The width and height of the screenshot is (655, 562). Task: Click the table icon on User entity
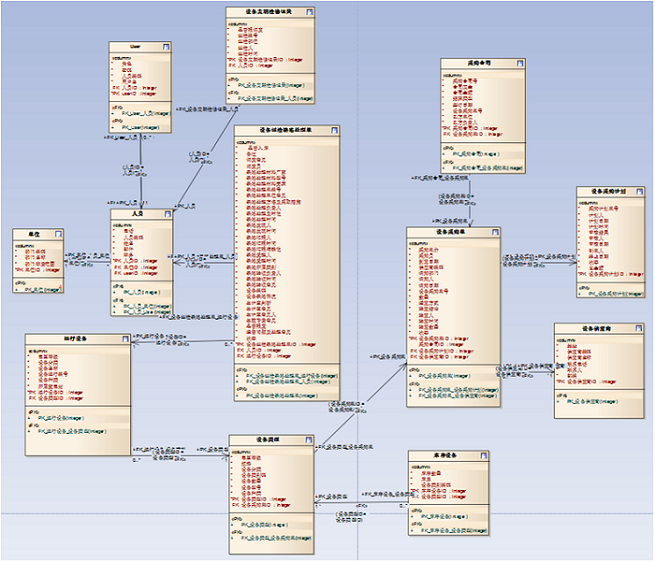pos(164,47)
